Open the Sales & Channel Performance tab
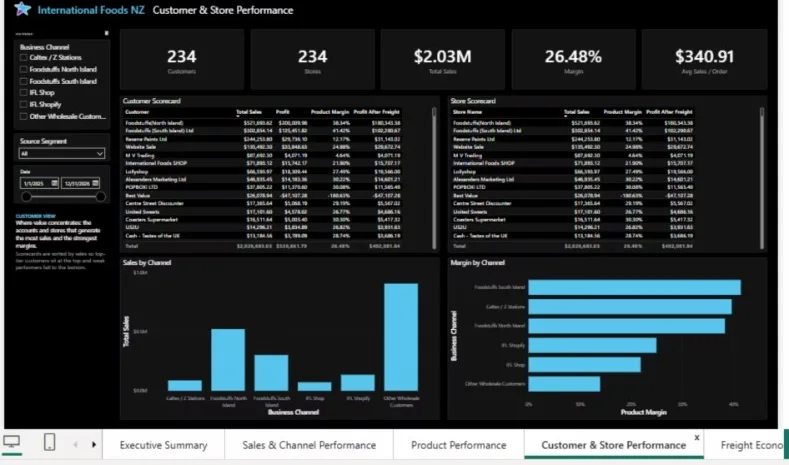789x465 pixels. [x=309, y=445]
